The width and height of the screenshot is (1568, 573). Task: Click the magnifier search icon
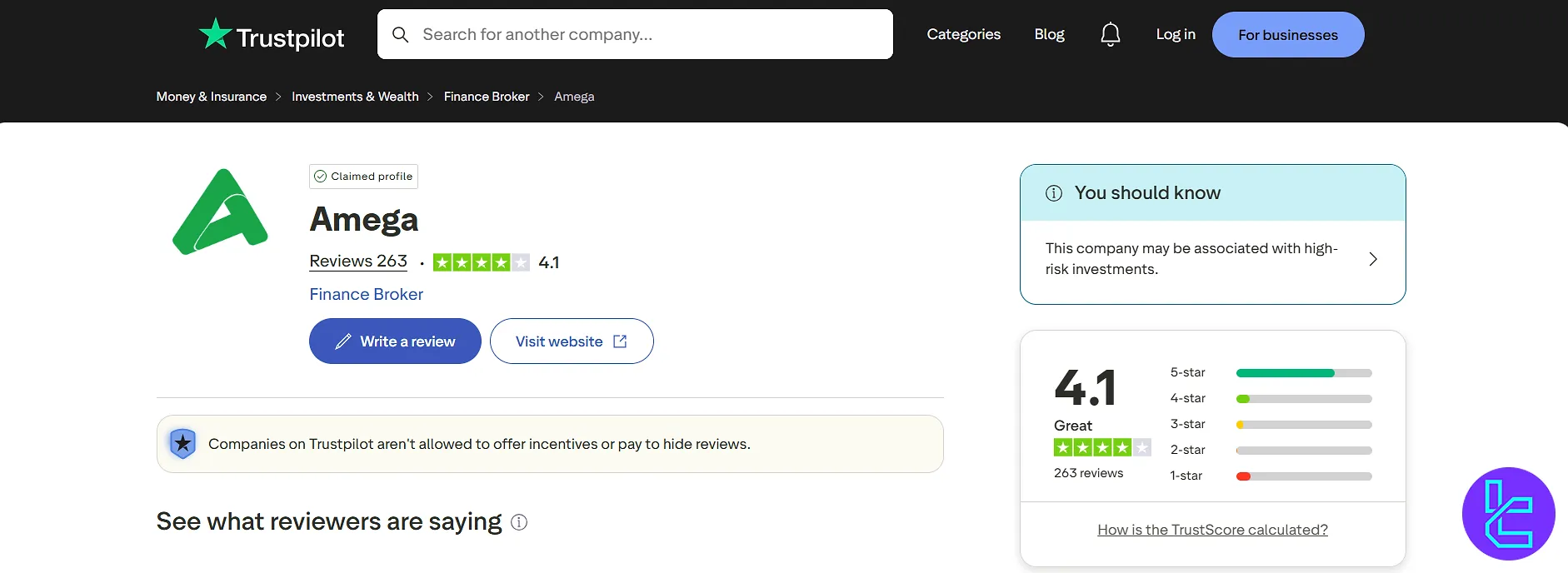[401, 35]
